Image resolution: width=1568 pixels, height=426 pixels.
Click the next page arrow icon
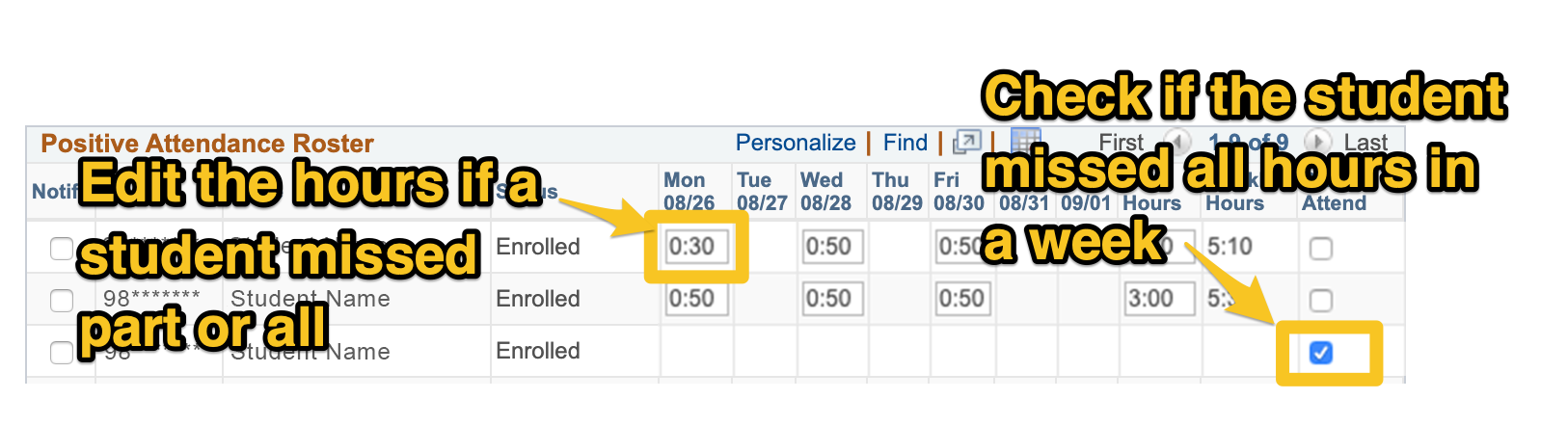pos(1317,143)
